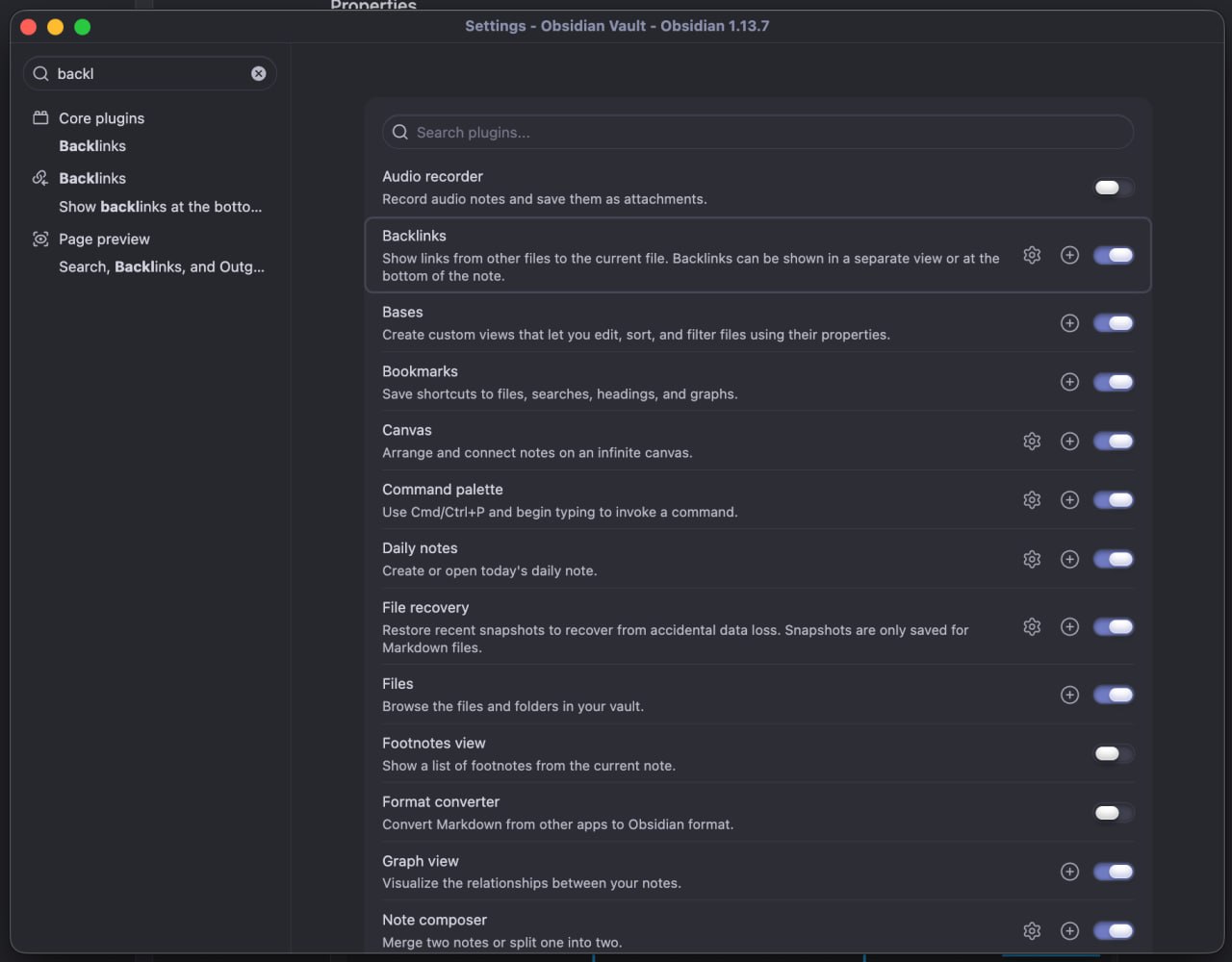Click the Backlinks plugin link icon in sidebar
Viewport: 1232px width, 962px height.
point(40,178)
